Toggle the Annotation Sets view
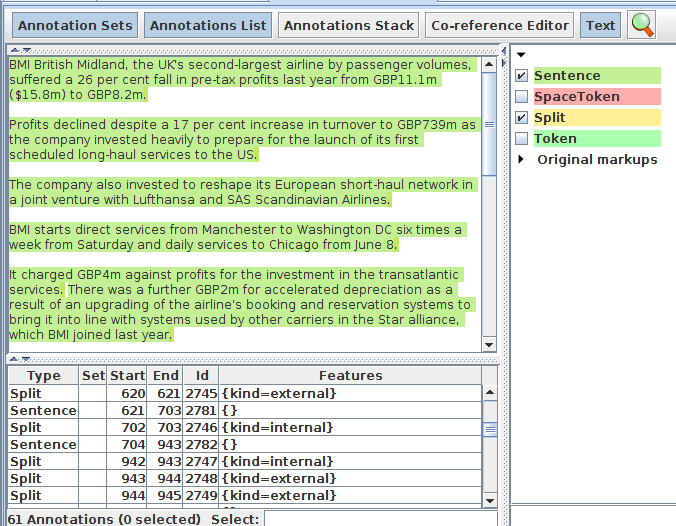 click(74, 25)
